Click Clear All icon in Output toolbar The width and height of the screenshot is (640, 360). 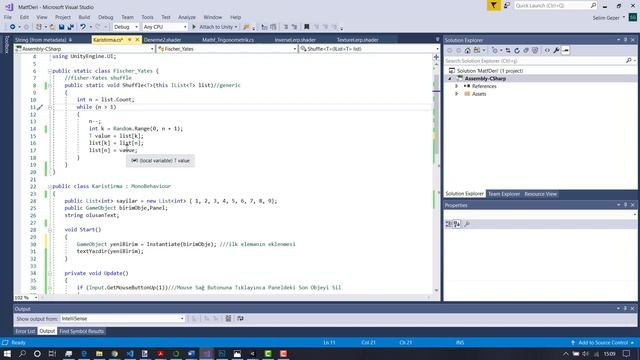tap(228, 318)
